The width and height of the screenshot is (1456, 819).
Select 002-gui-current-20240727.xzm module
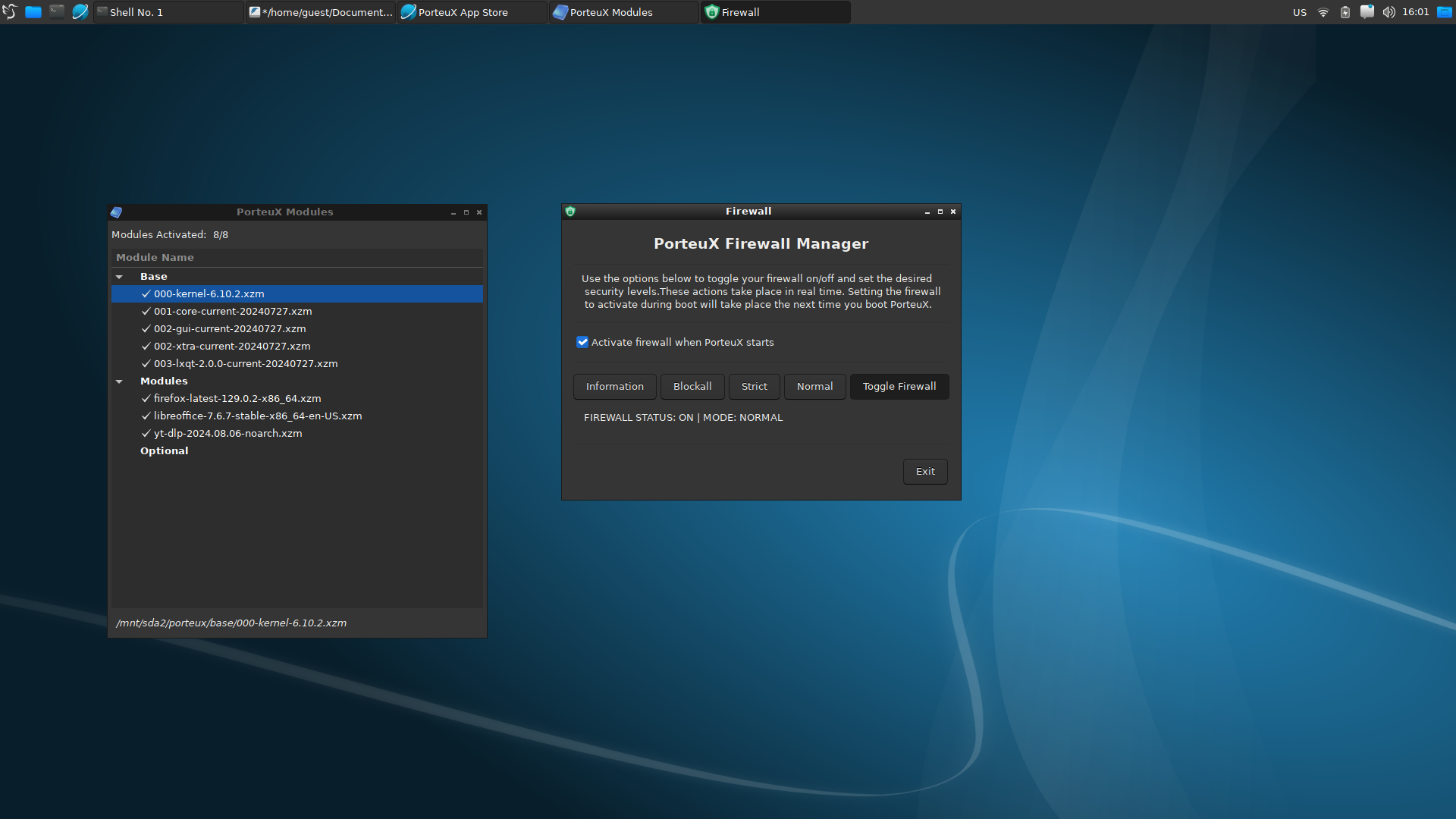coord(297,329)
